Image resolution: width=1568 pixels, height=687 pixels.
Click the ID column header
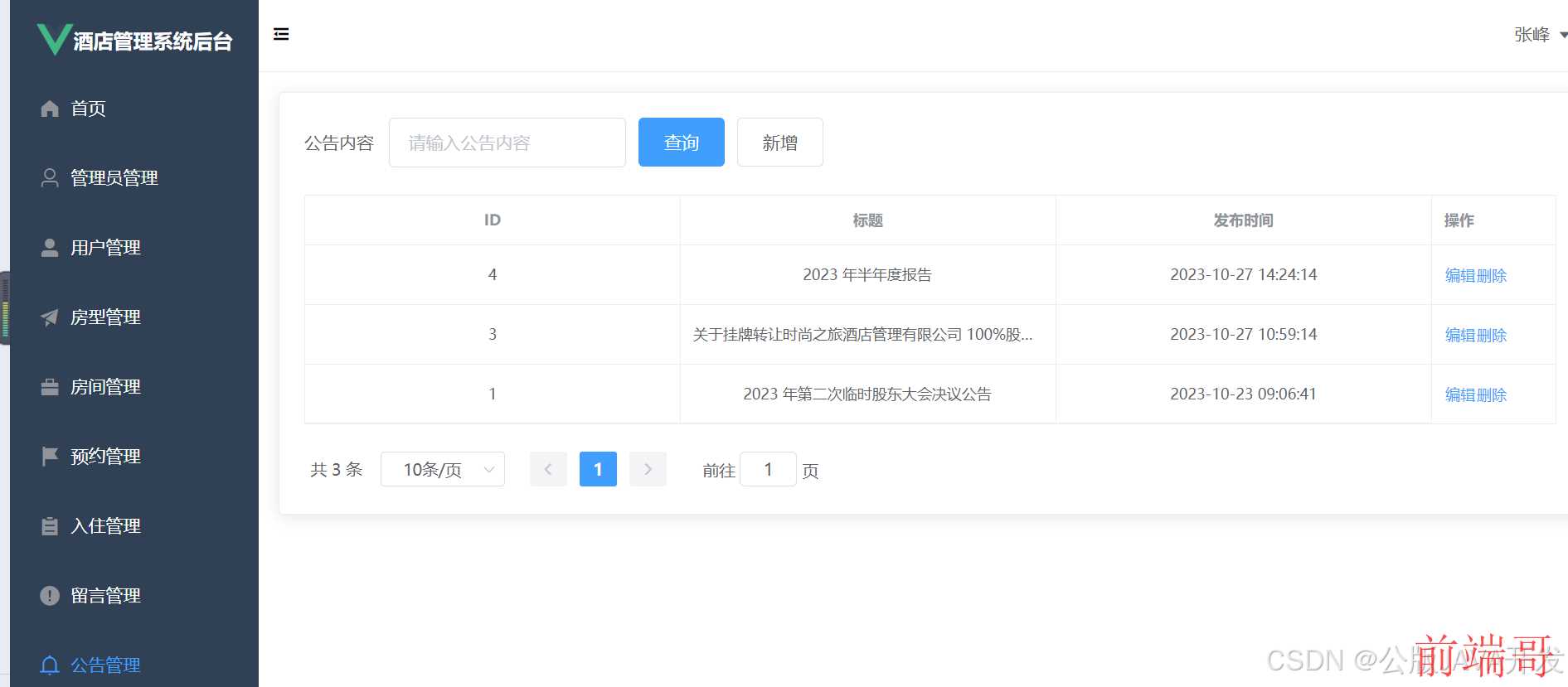coord(493,220)
